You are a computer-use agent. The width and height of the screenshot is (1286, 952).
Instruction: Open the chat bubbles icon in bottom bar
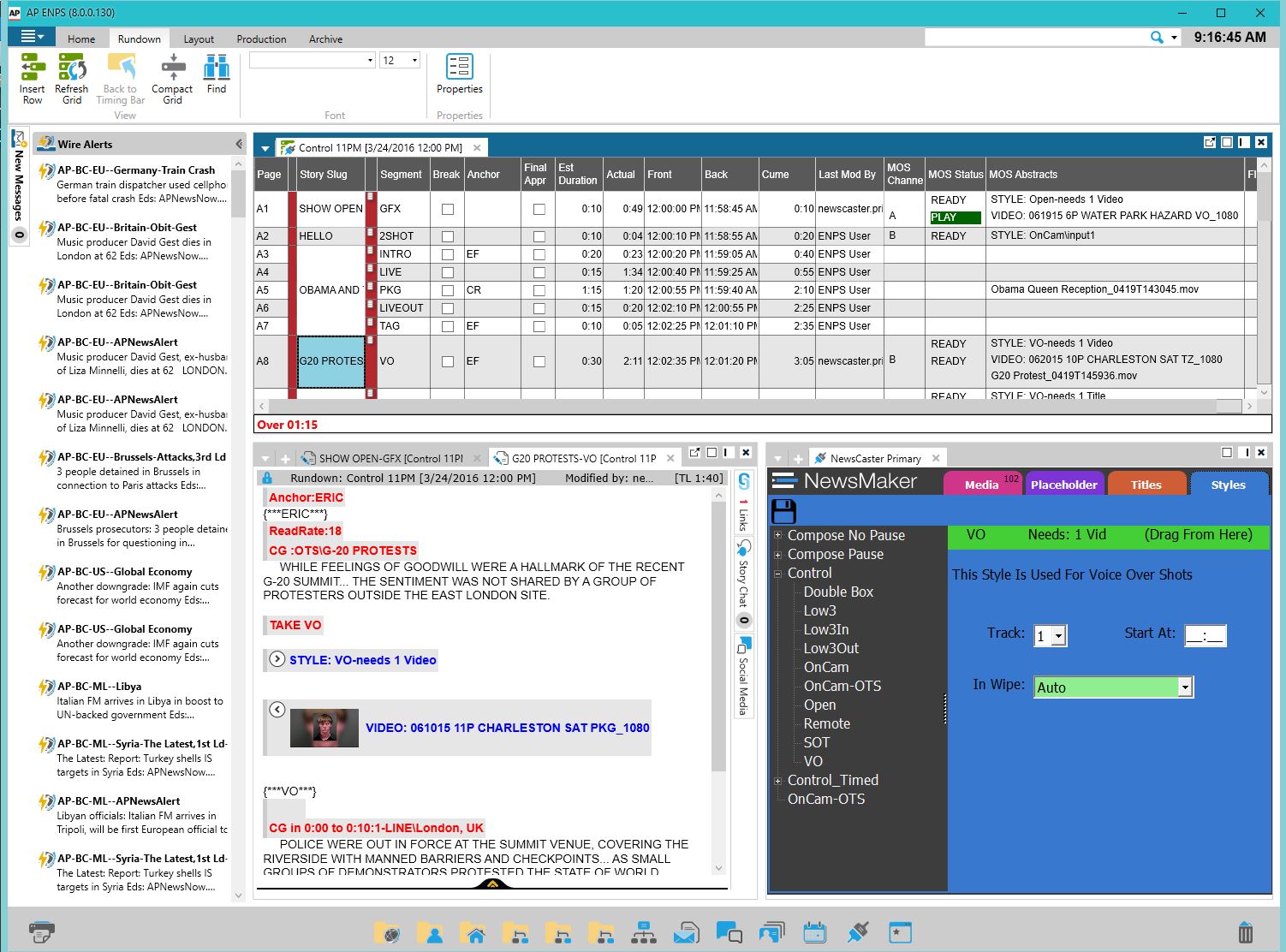[x=729, y=931]
